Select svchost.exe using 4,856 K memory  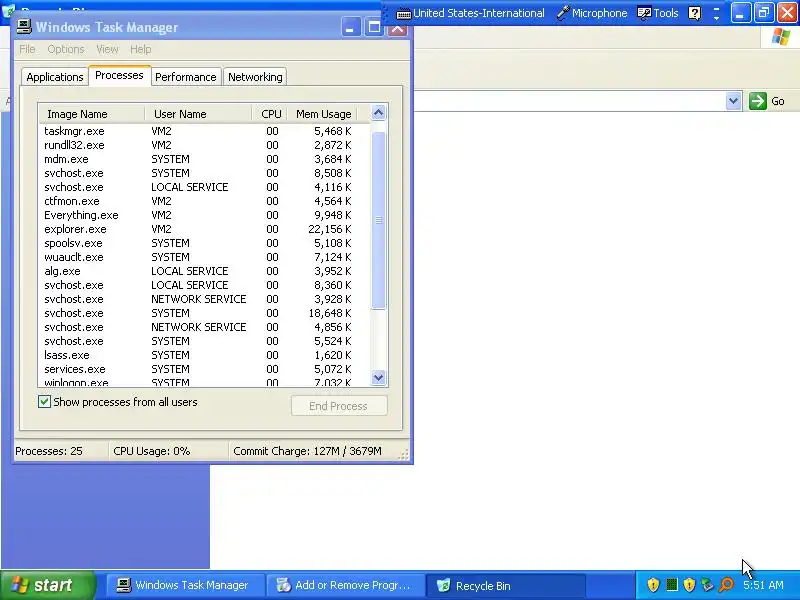point(204,327)
